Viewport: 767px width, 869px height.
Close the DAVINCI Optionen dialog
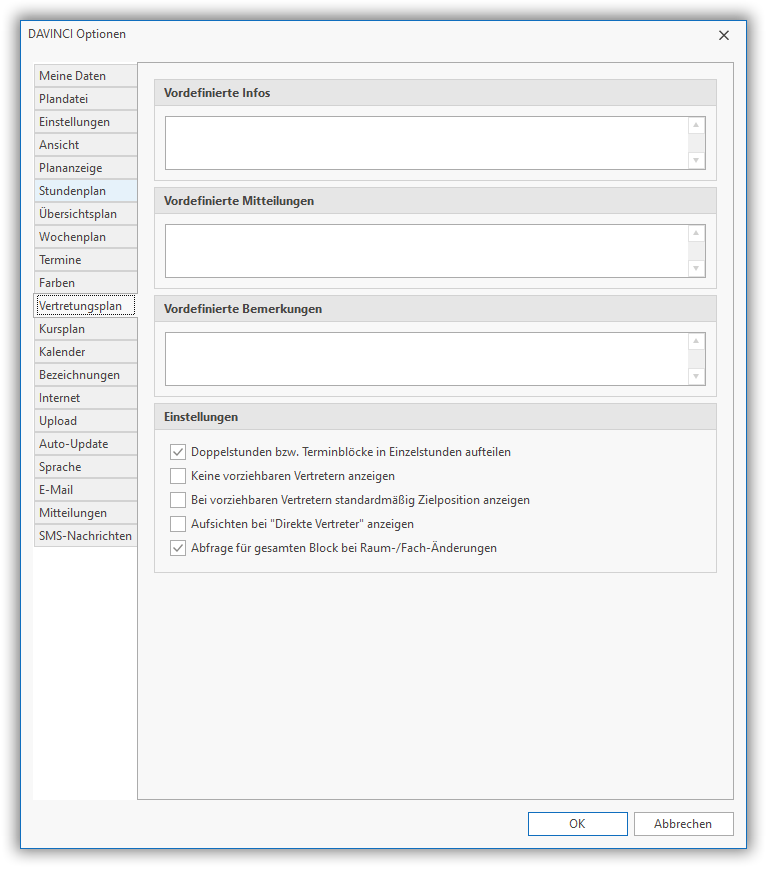click(724, 35)
